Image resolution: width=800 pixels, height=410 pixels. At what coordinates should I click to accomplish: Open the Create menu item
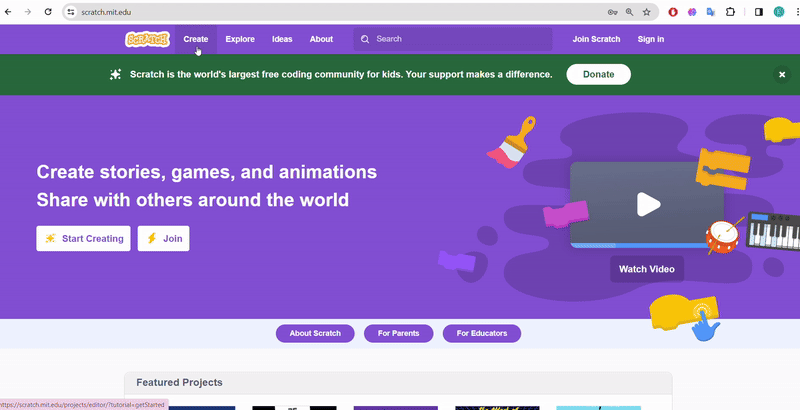click(x=196, y=39)
